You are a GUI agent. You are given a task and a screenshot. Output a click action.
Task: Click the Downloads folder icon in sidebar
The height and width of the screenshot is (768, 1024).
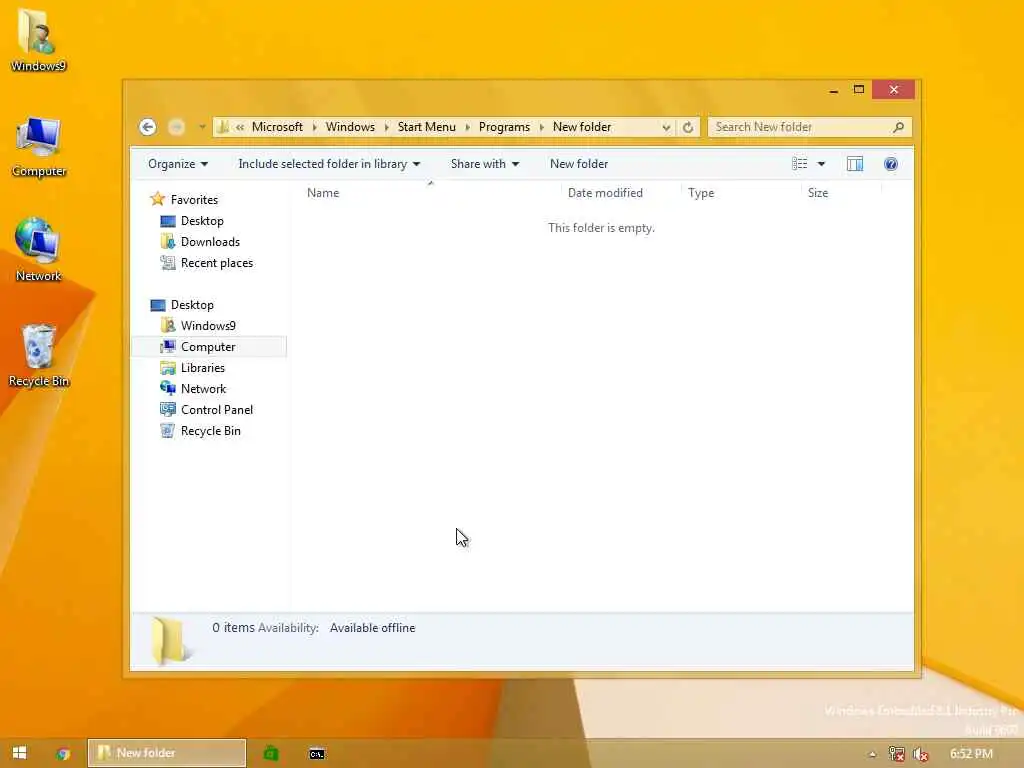click(x=168, y=242)
